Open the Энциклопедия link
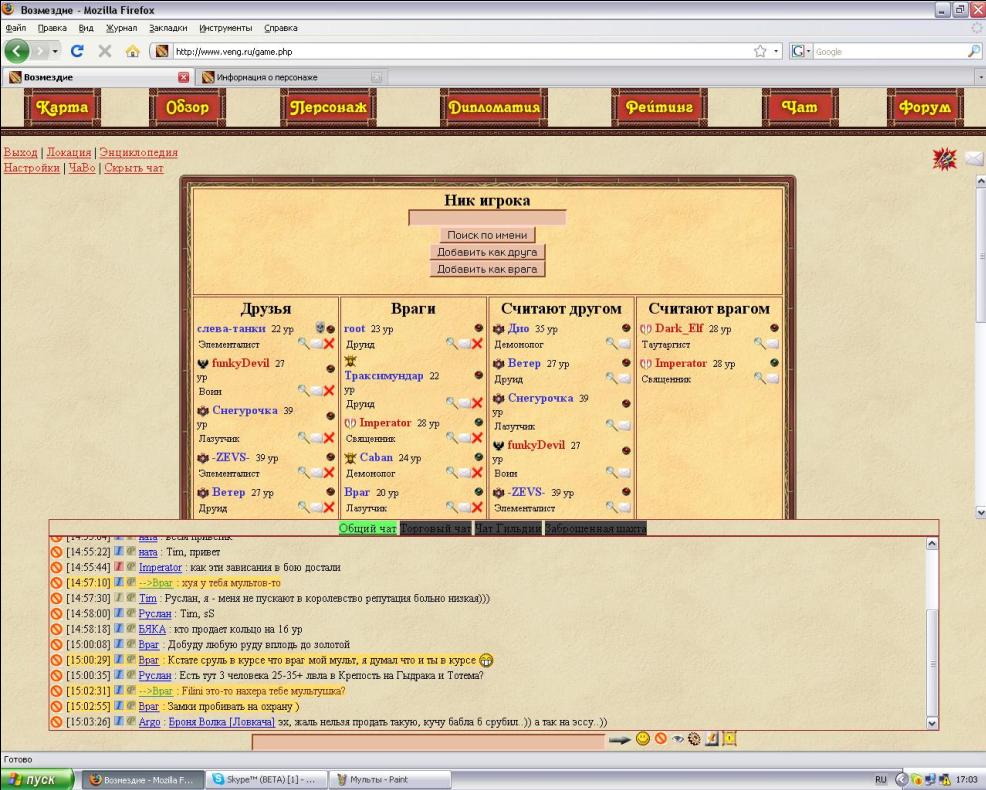This screenshot has width=986, height=790. (138, 152)
